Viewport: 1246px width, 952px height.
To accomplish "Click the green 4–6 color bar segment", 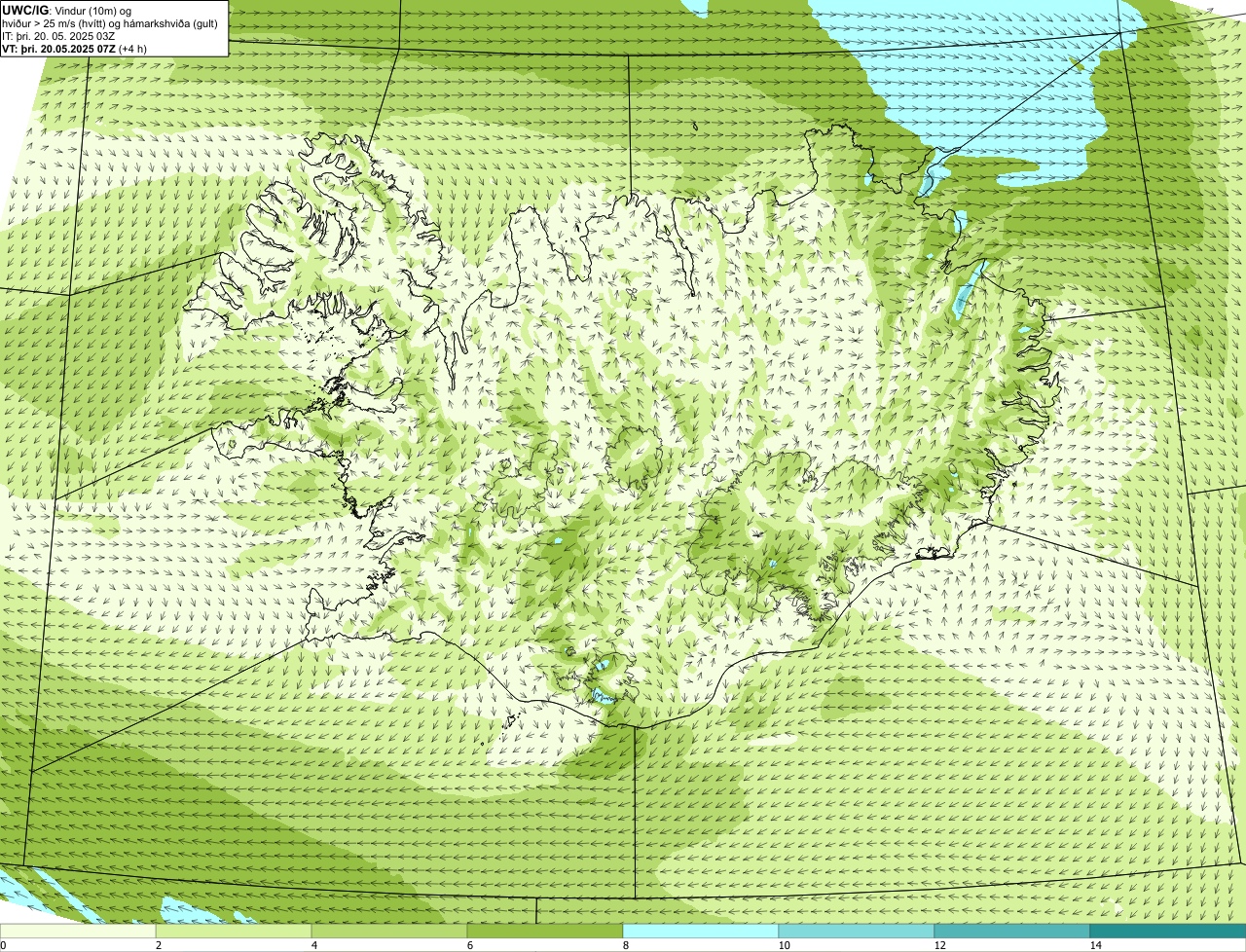I will pos(389,931).
